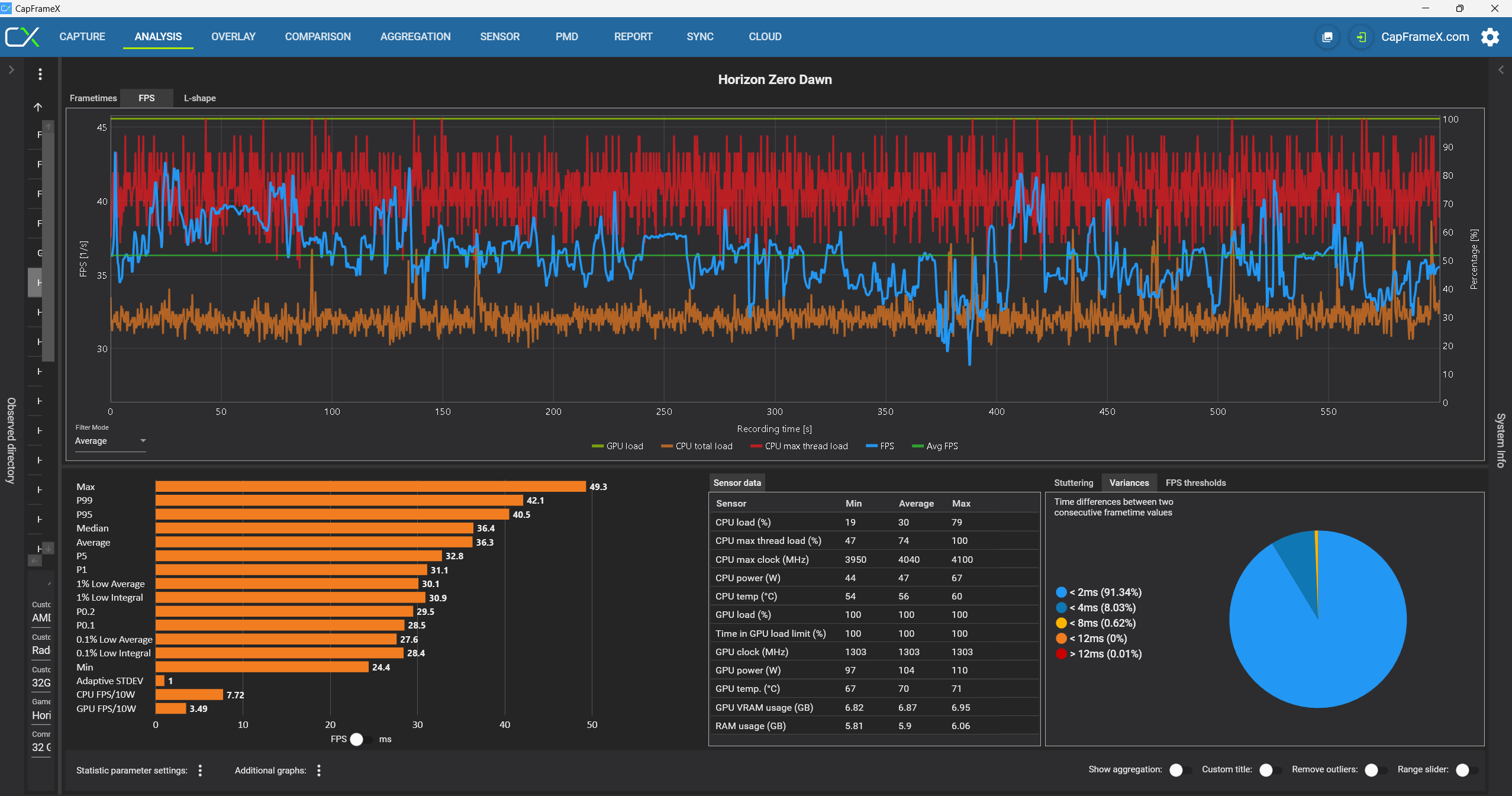The height and width of the screenshot is (796, 1512).
Task: Open the Filter Mode Average dropdown
Action: 110,441
